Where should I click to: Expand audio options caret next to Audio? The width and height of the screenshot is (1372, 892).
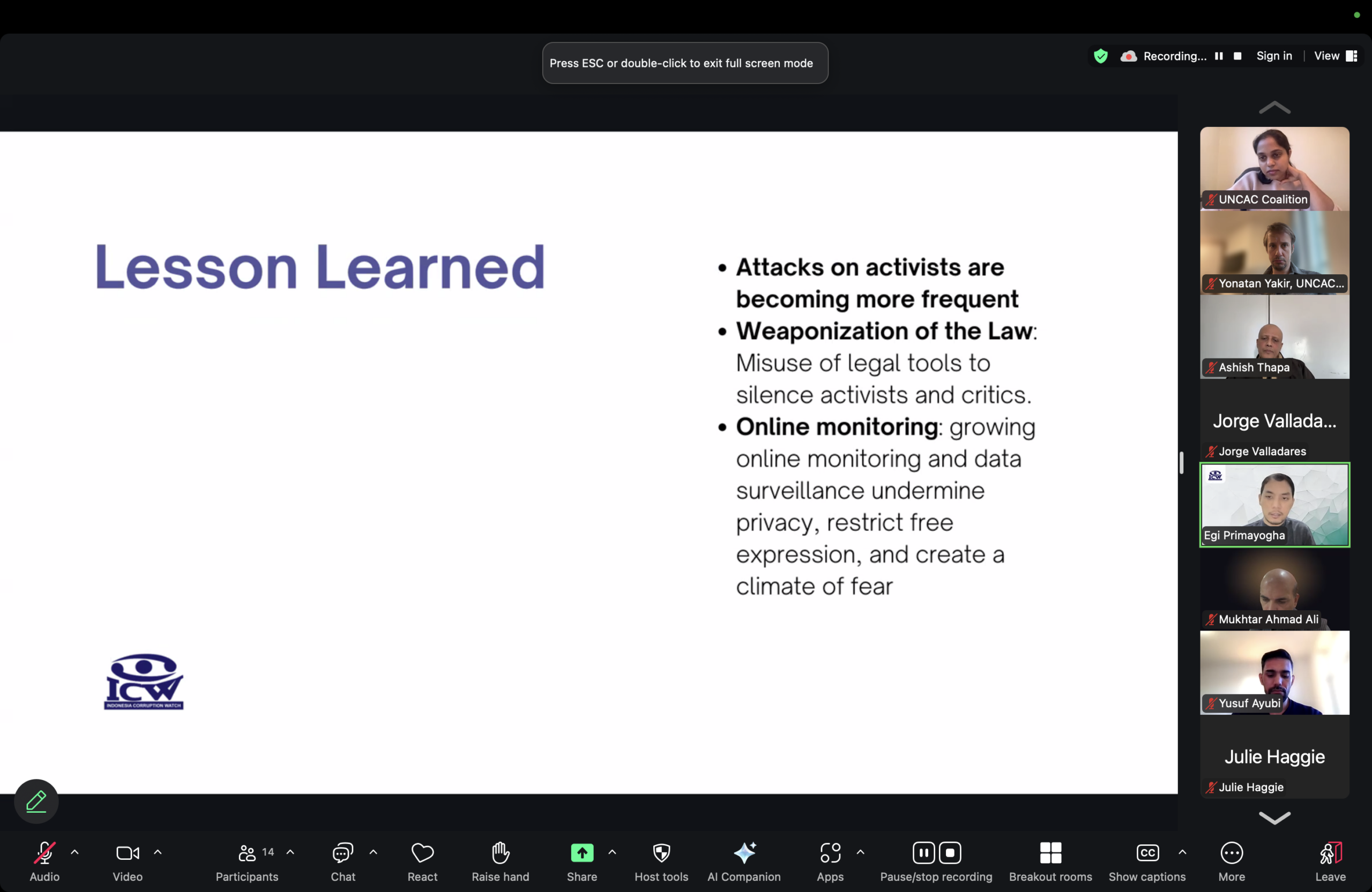point(75,852)
